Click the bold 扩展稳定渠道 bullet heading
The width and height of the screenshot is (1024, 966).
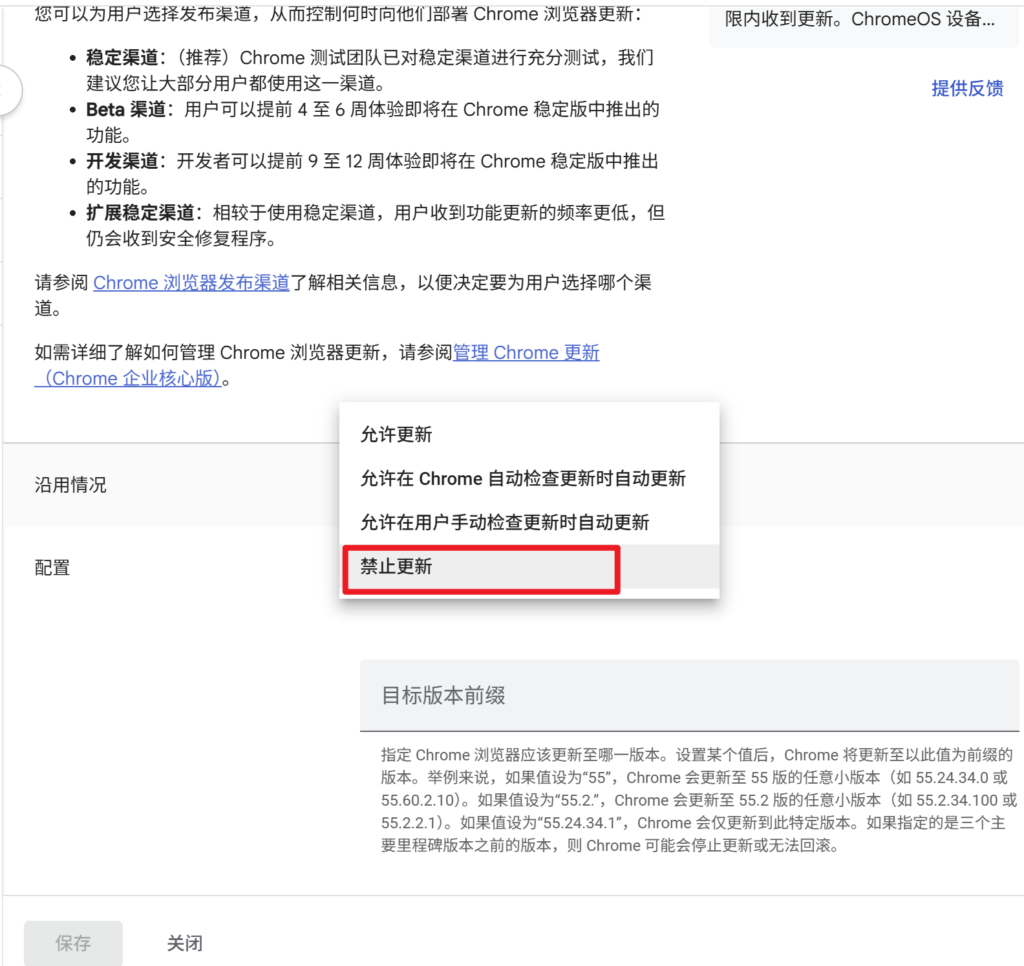pyautogui.click(x=140, y=213)
